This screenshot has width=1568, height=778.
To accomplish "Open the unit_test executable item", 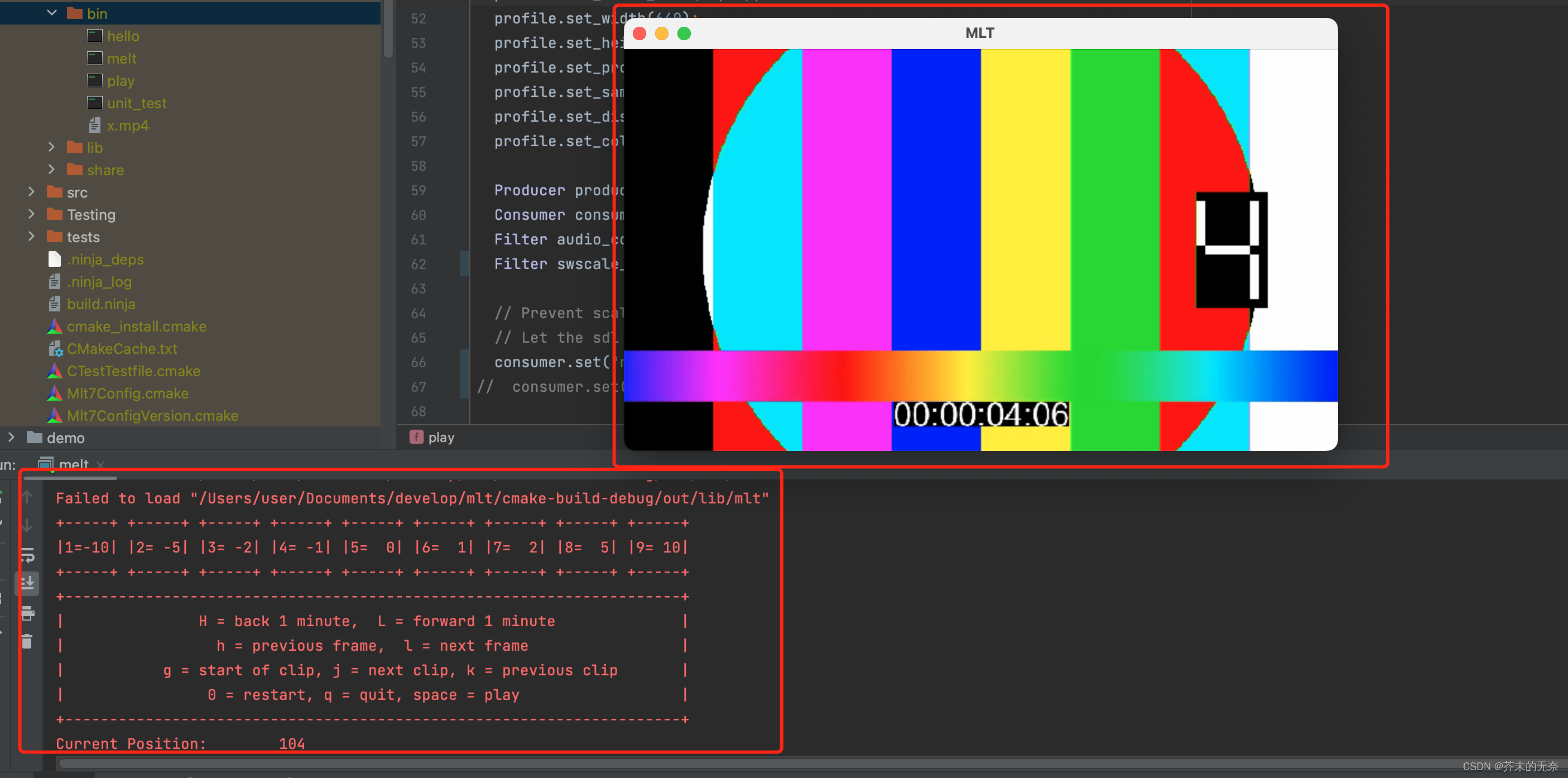I will tap(136, 103).
